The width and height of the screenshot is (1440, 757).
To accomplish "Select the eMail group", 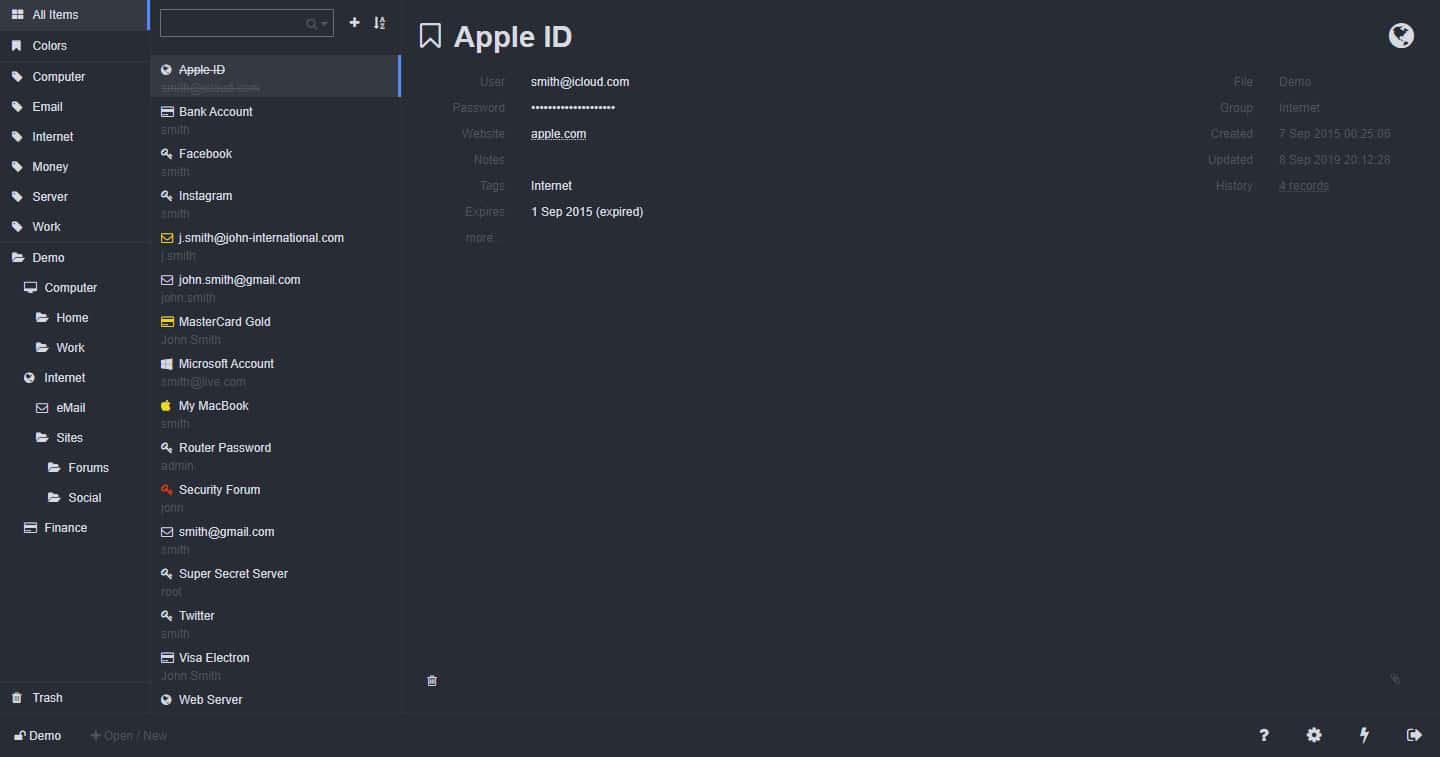I will point(75,408).
